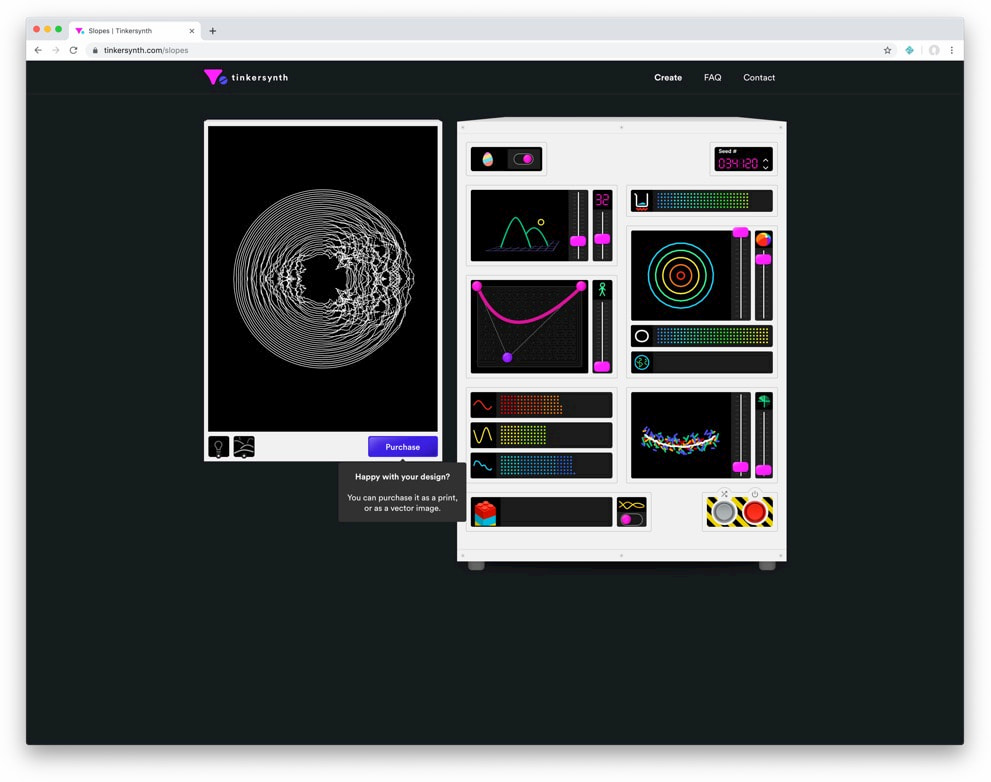
Task: Click the shuffle icon above the gray button
Action: point(724,492)
